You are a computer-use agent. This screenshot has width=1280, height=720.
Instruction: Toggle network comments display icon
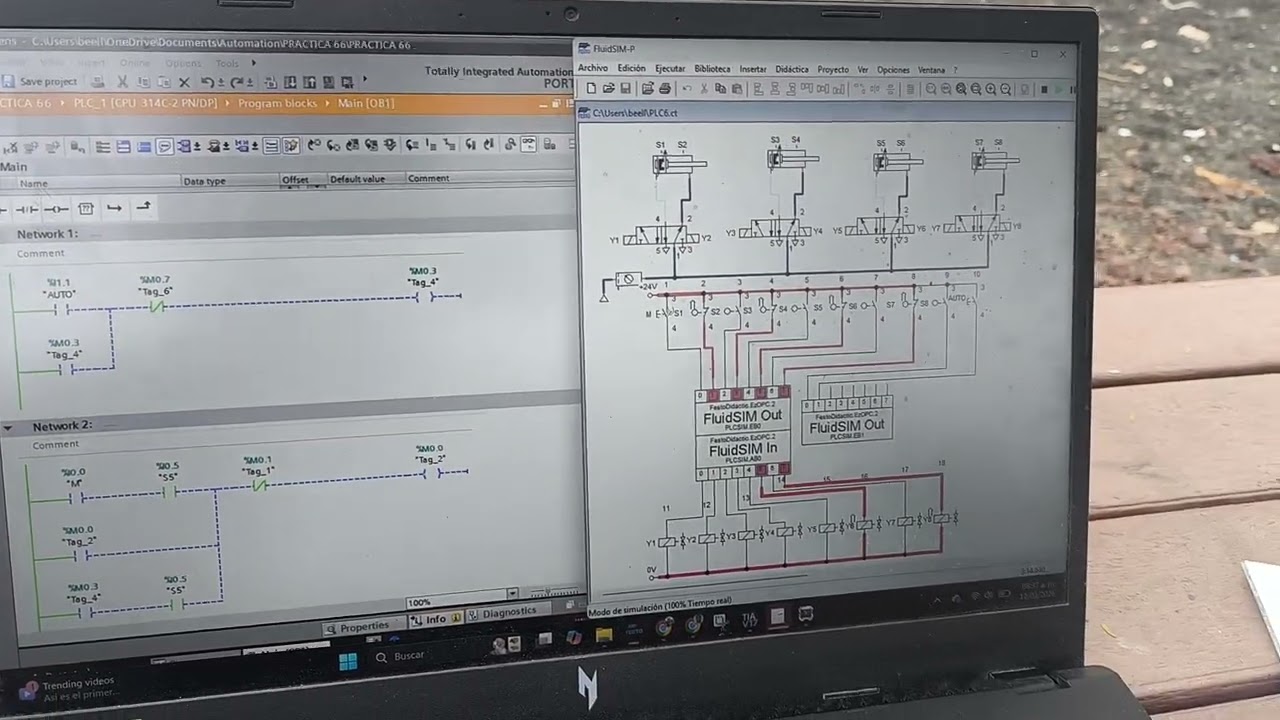coord(164,146)
